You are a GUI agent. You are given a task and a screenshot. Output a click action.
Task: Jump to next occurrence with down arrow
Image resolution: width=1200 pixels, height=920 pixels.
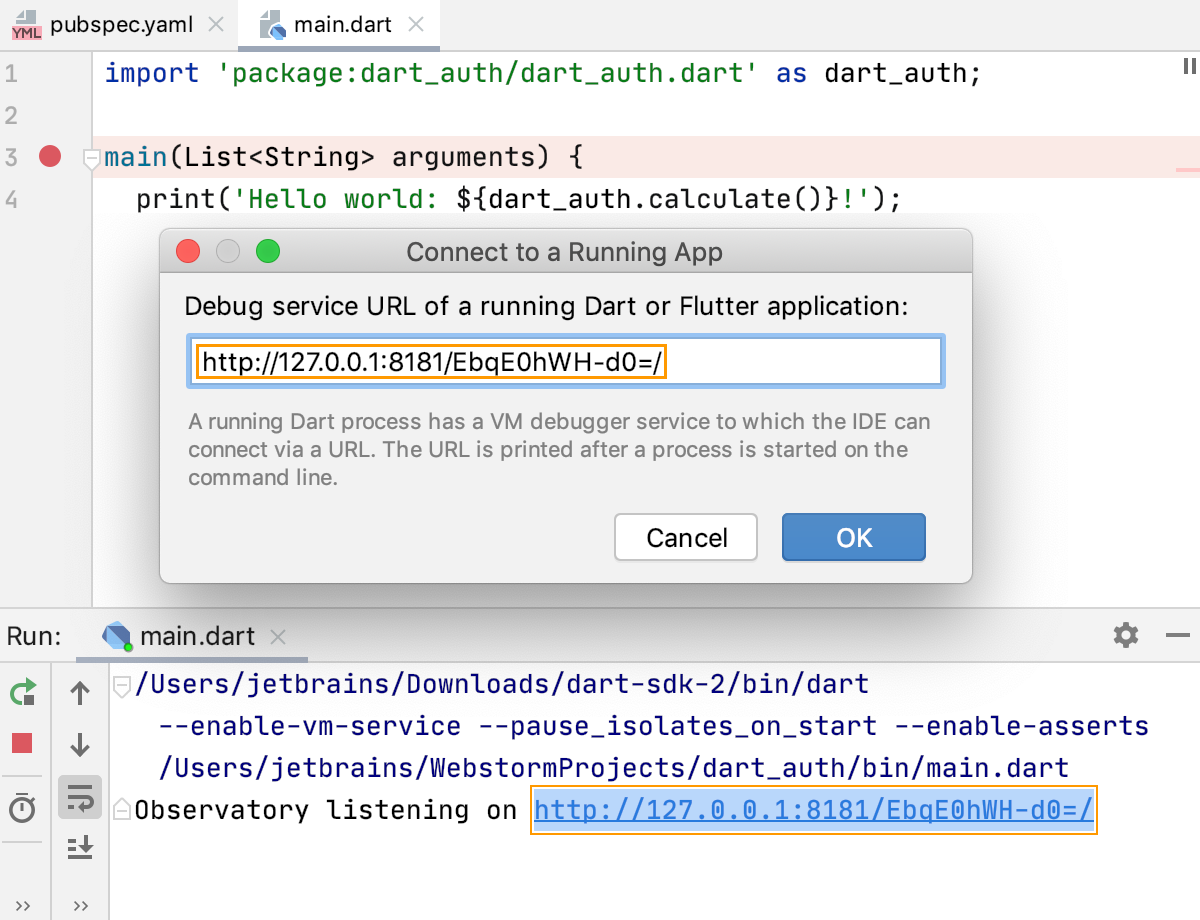click(80, 745)
